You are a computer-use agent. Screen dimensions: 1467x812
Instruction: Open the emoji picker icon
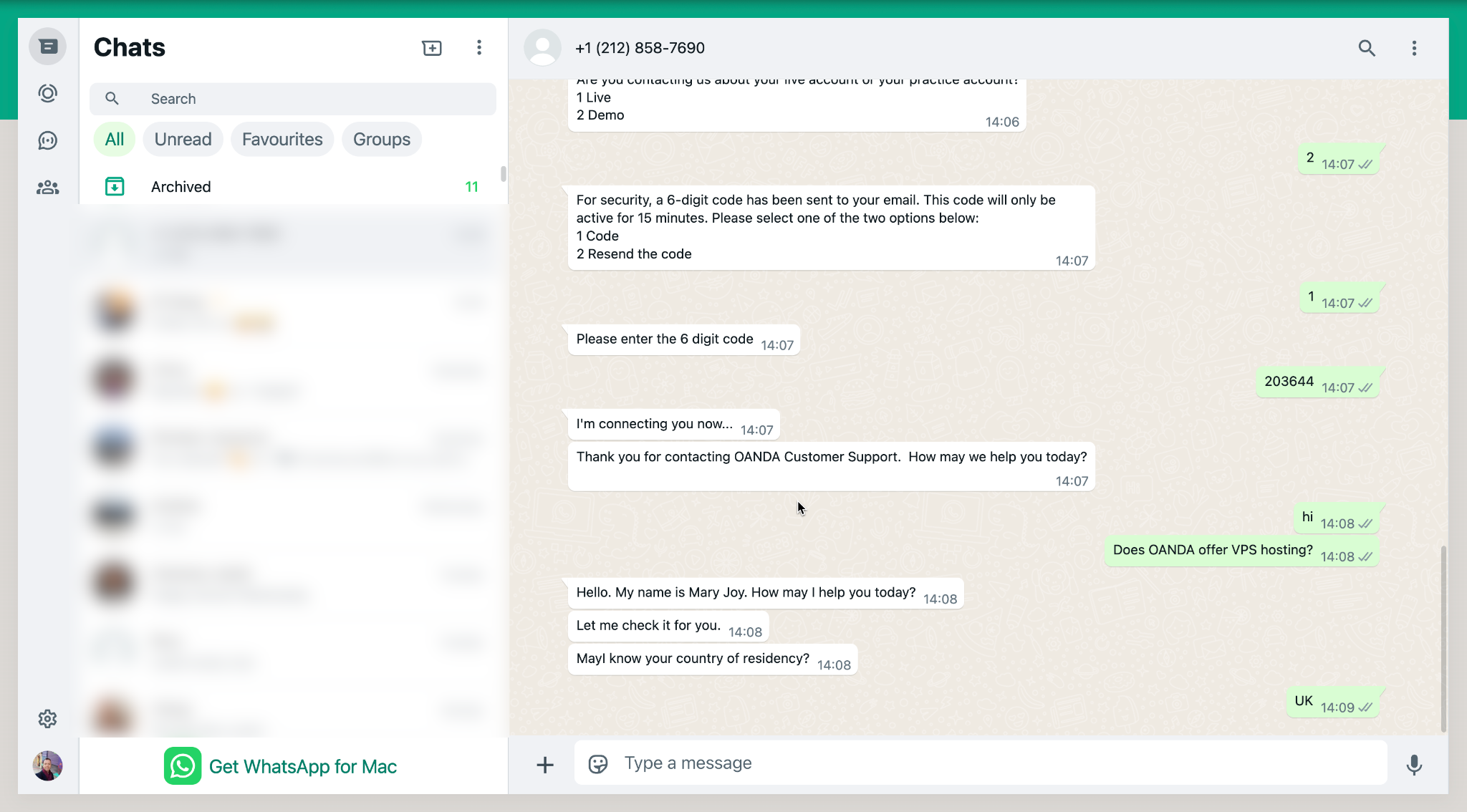pyautogui.click(x=598, y=764)
